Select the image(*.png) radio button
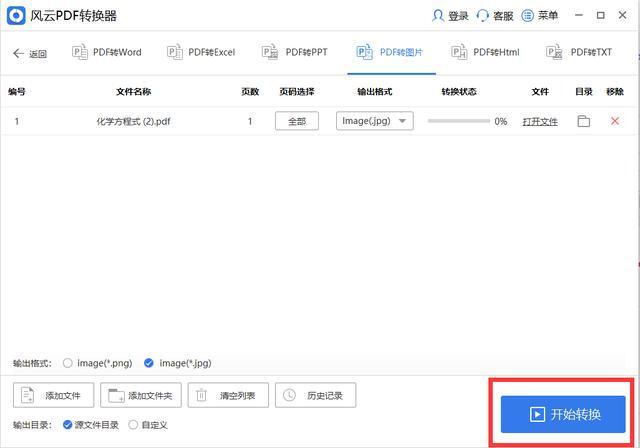The image size is (640, 448). click(68, 363)
